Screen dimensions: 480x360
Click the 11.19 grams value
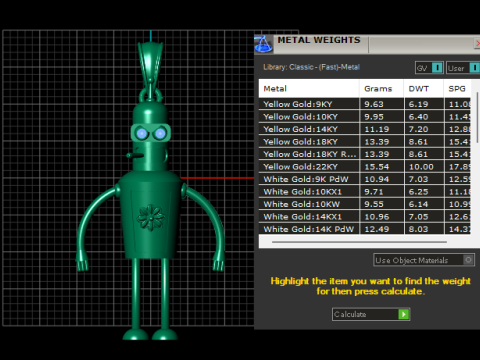pyautogui.click(x=376, y=129)
